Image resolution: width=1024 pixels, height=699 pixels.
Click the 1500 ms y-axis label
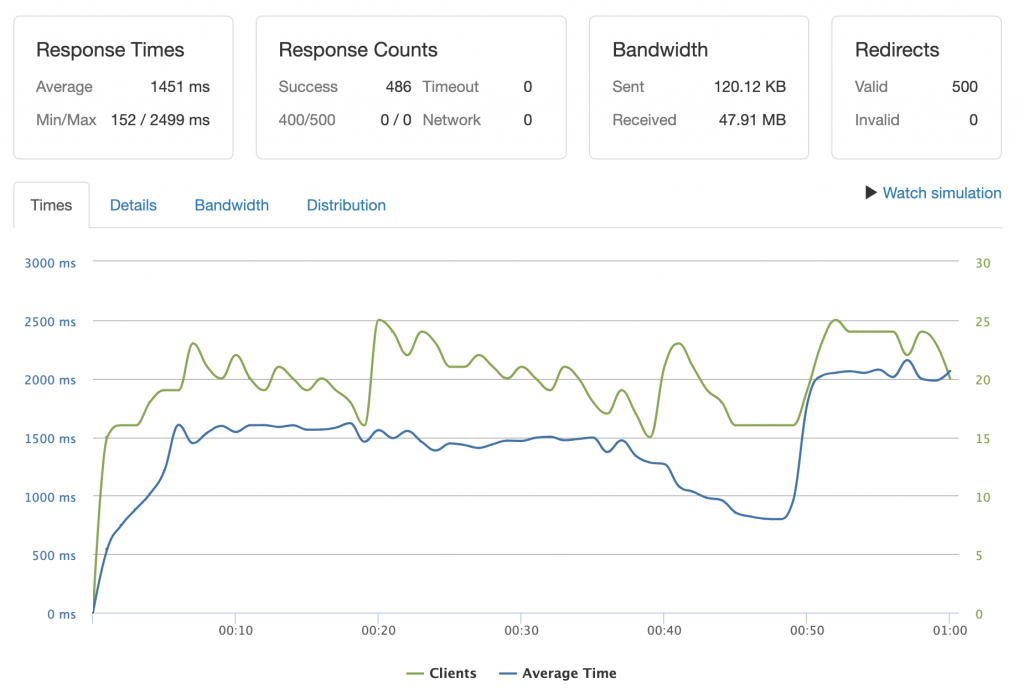[x=50, y=439]
